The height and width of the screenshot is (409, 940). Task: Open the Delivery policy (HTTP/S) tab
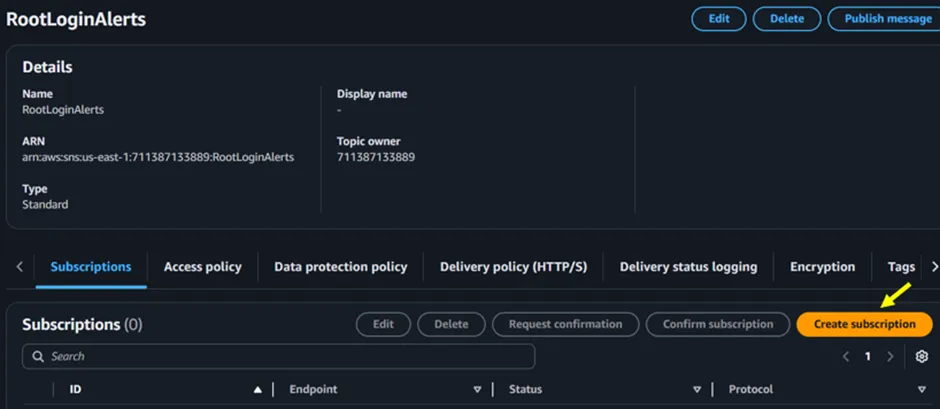coord(513,267)
